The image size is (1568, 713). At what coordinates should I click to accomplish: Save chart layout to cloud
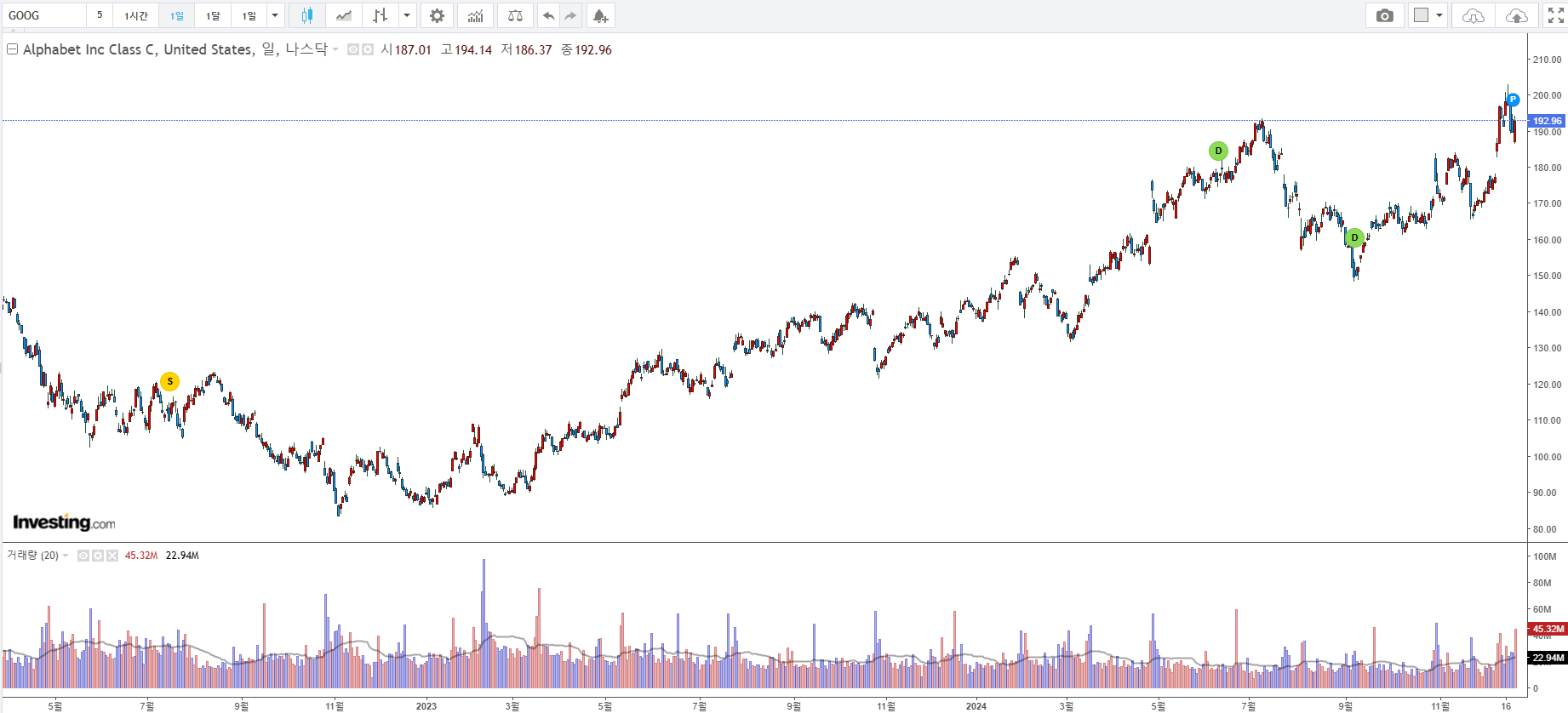1516,15
